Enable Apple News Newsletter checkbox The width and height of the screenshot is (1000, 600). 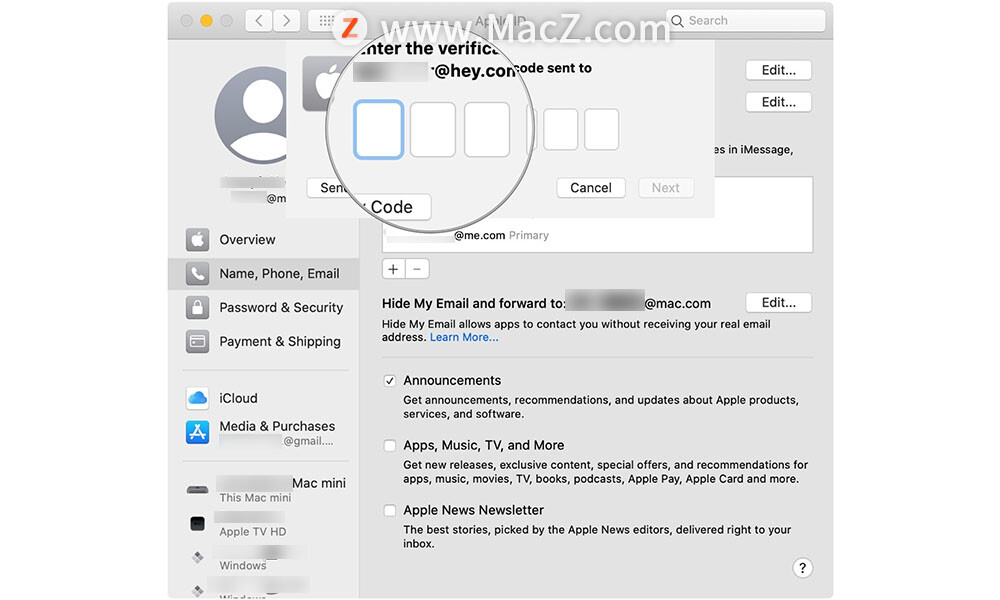[390, 511]
